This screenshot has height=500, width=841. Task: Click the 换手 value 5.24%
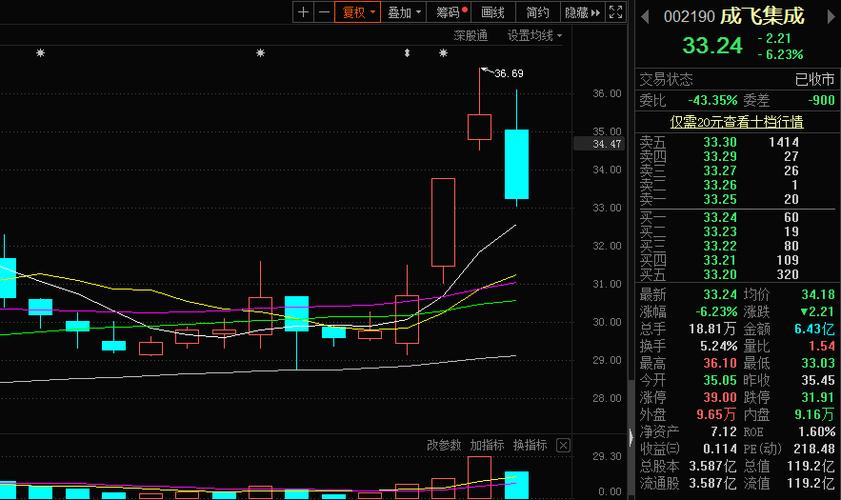(719, 346)
